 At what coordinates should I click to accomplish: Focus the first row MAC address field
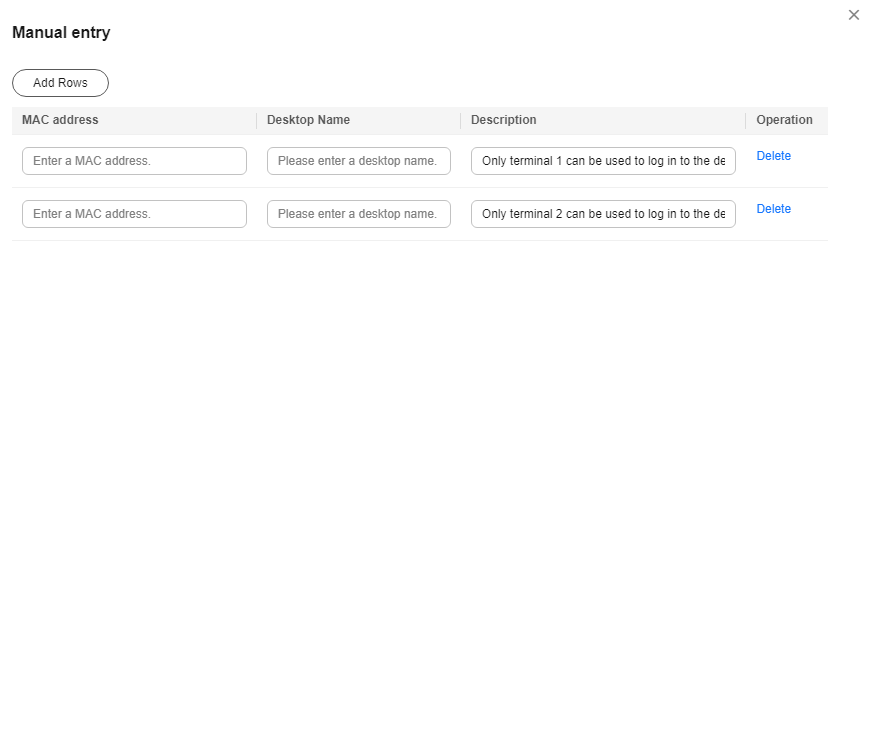click(134, 161)
